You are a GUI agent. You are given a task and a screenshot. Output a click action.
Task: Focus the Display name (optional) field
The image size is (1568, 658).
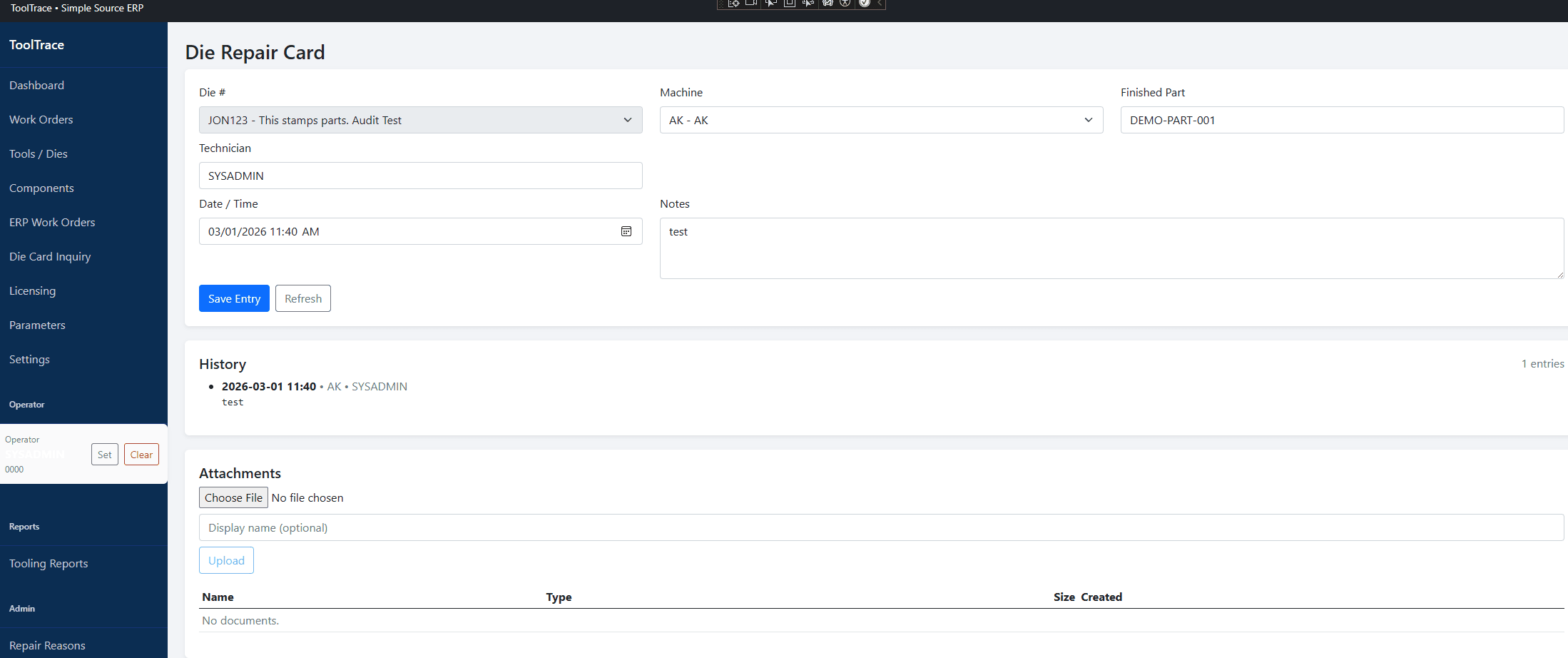coord(881,527)
